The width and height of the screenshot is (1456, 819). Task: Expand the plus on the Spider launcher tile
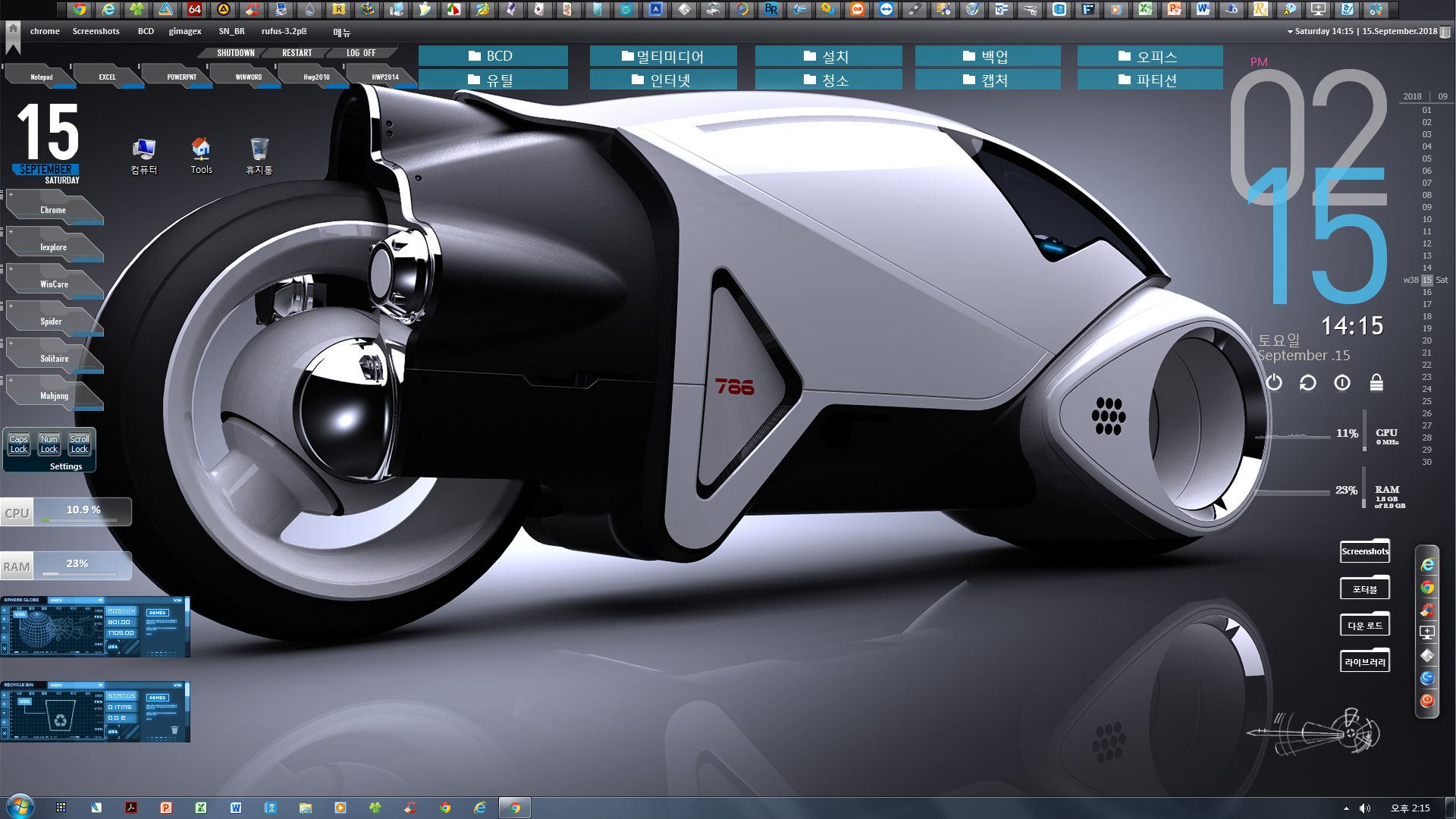click(x=11, y=306)
